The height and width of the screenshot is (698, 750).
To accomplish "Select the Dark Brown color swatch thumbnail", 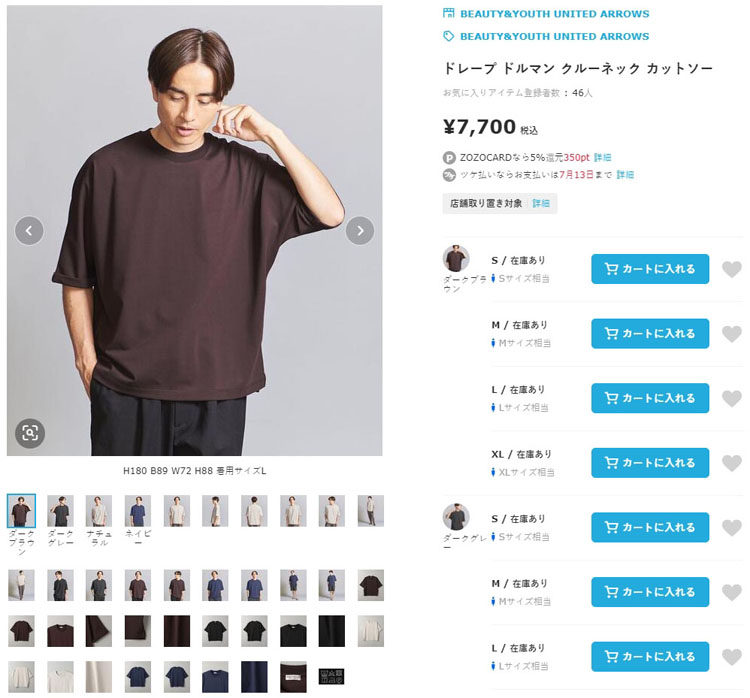I will click(x=21, y=510).
